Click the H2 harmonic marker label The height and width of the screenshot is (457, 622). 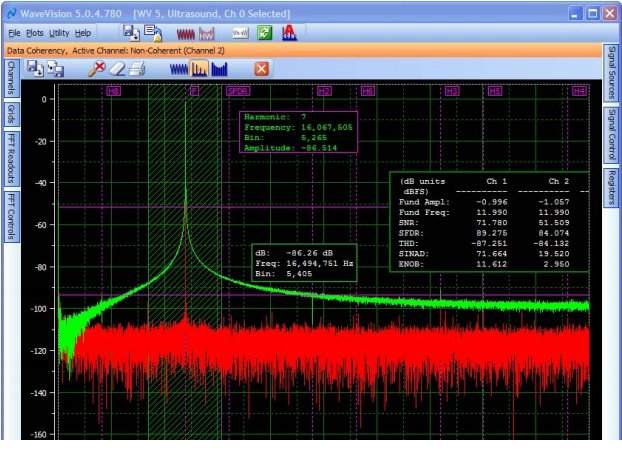point(323,91)
